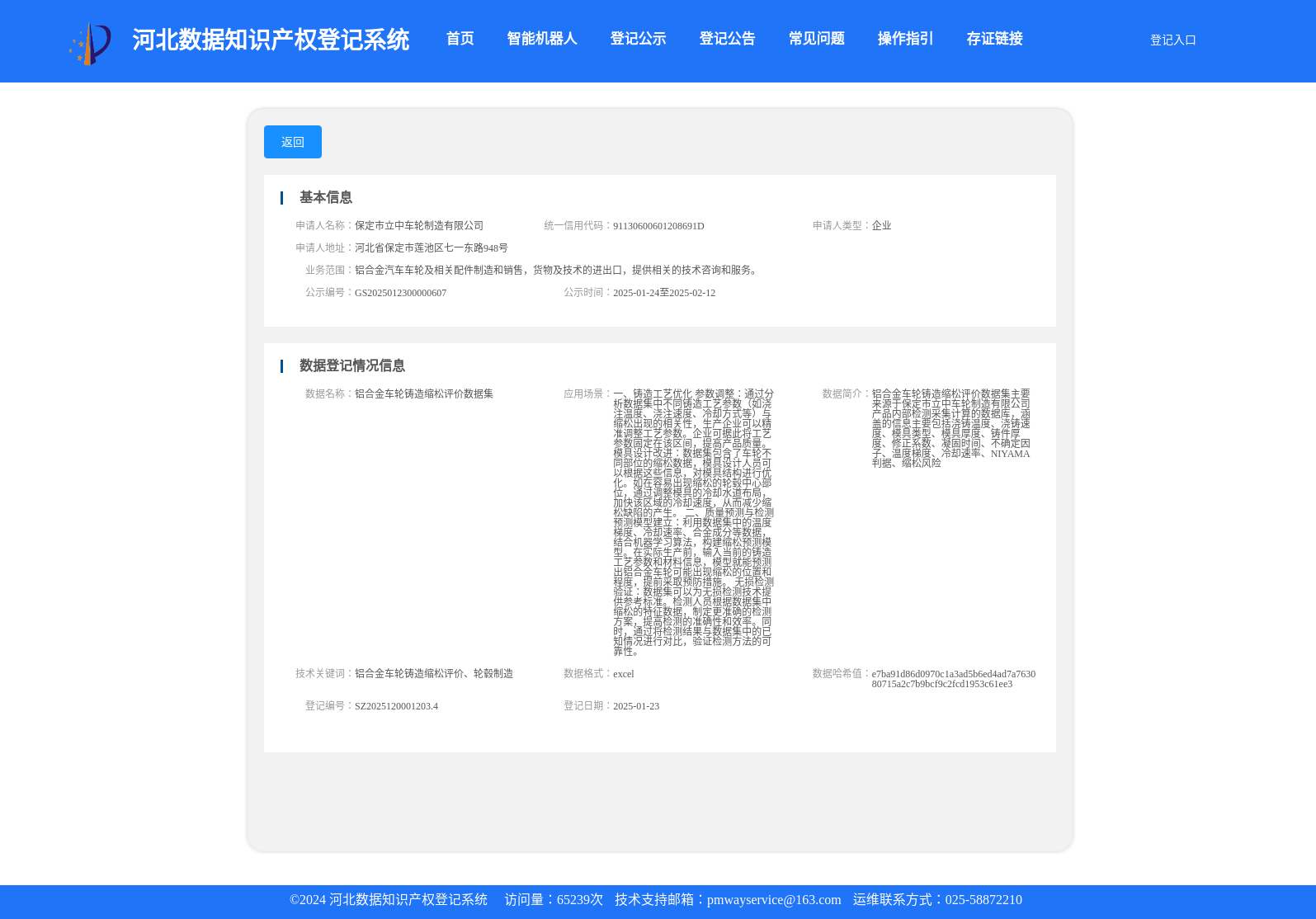Click footer support email pmwayservice@163.com
This screenshot has width=1316, height=919.
pos(774,900)
